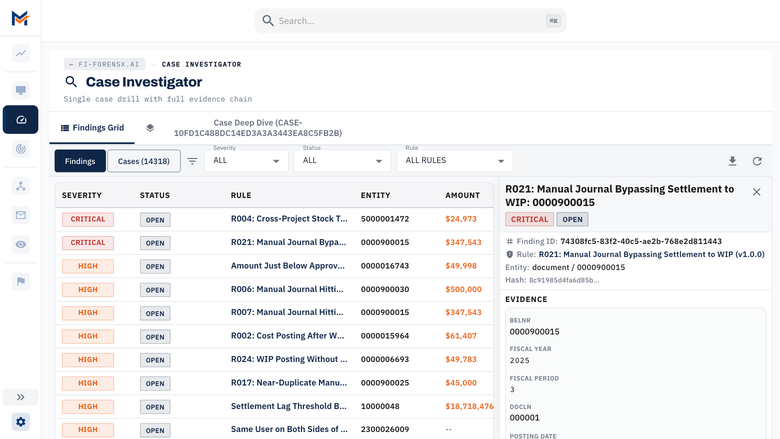Open the trend chart sidebar icon
780x439 pixels.
click(x=20, y=53)
